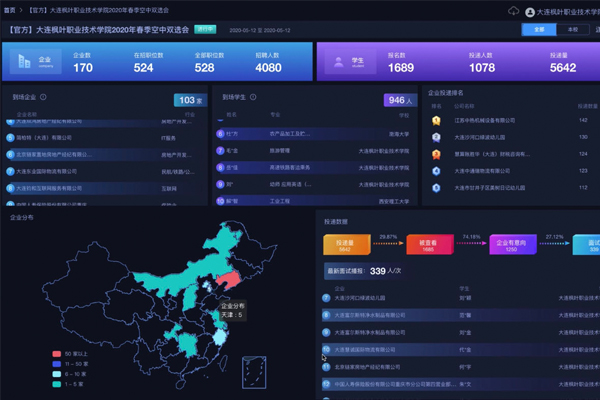Screen dimensions: 600x400
Task: Click the 进行中 status badge
Action: (204, 30)
